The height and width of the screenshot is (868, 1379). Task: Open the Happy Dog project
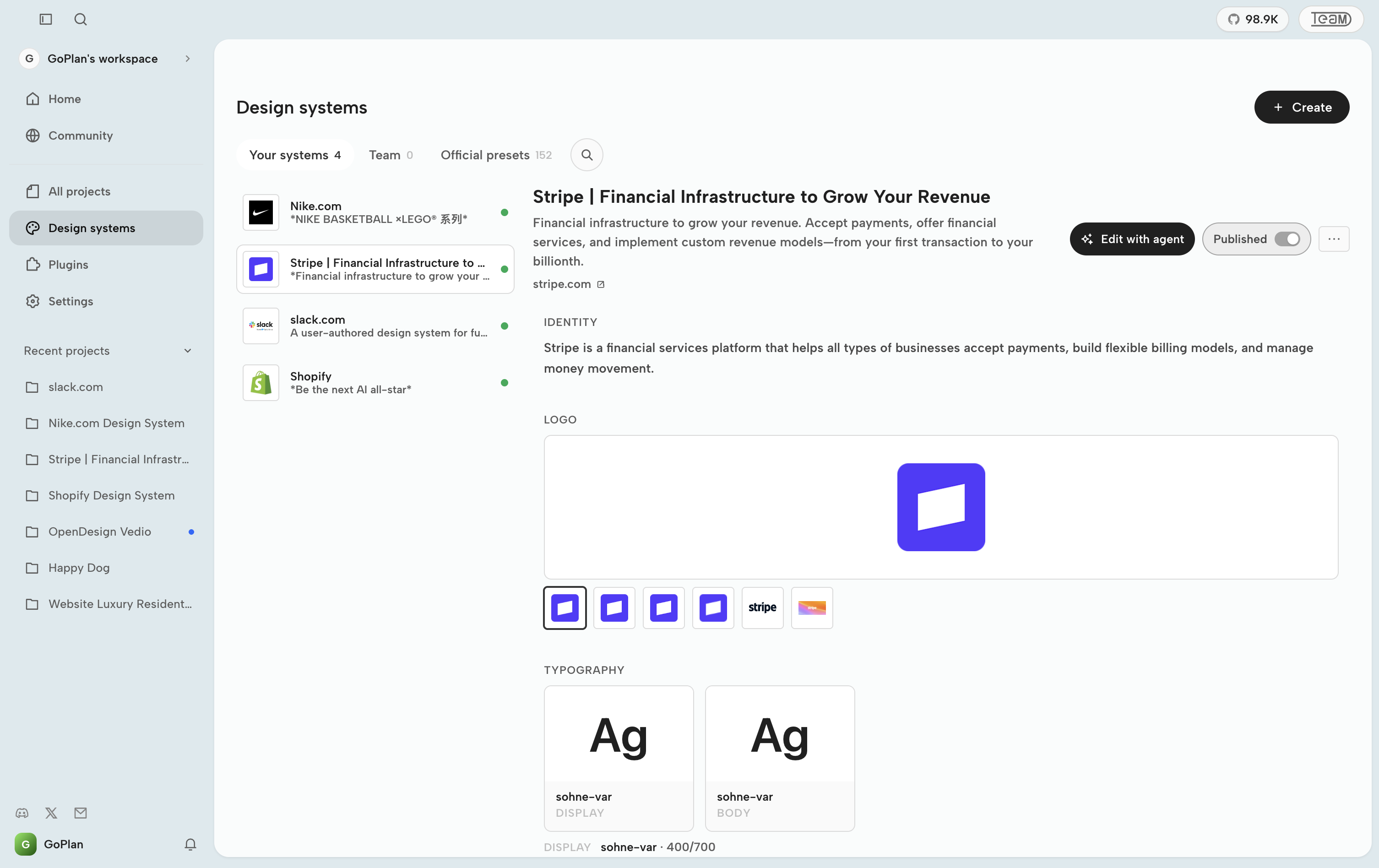click(106, 568)
